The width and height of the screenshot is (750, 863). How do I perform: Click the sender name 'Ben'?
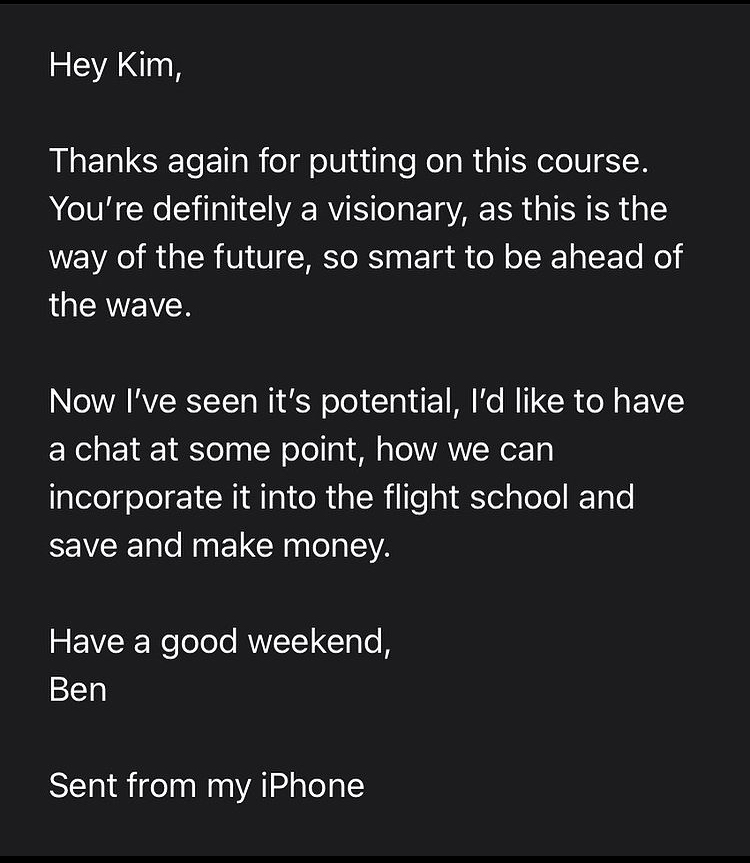78,690
